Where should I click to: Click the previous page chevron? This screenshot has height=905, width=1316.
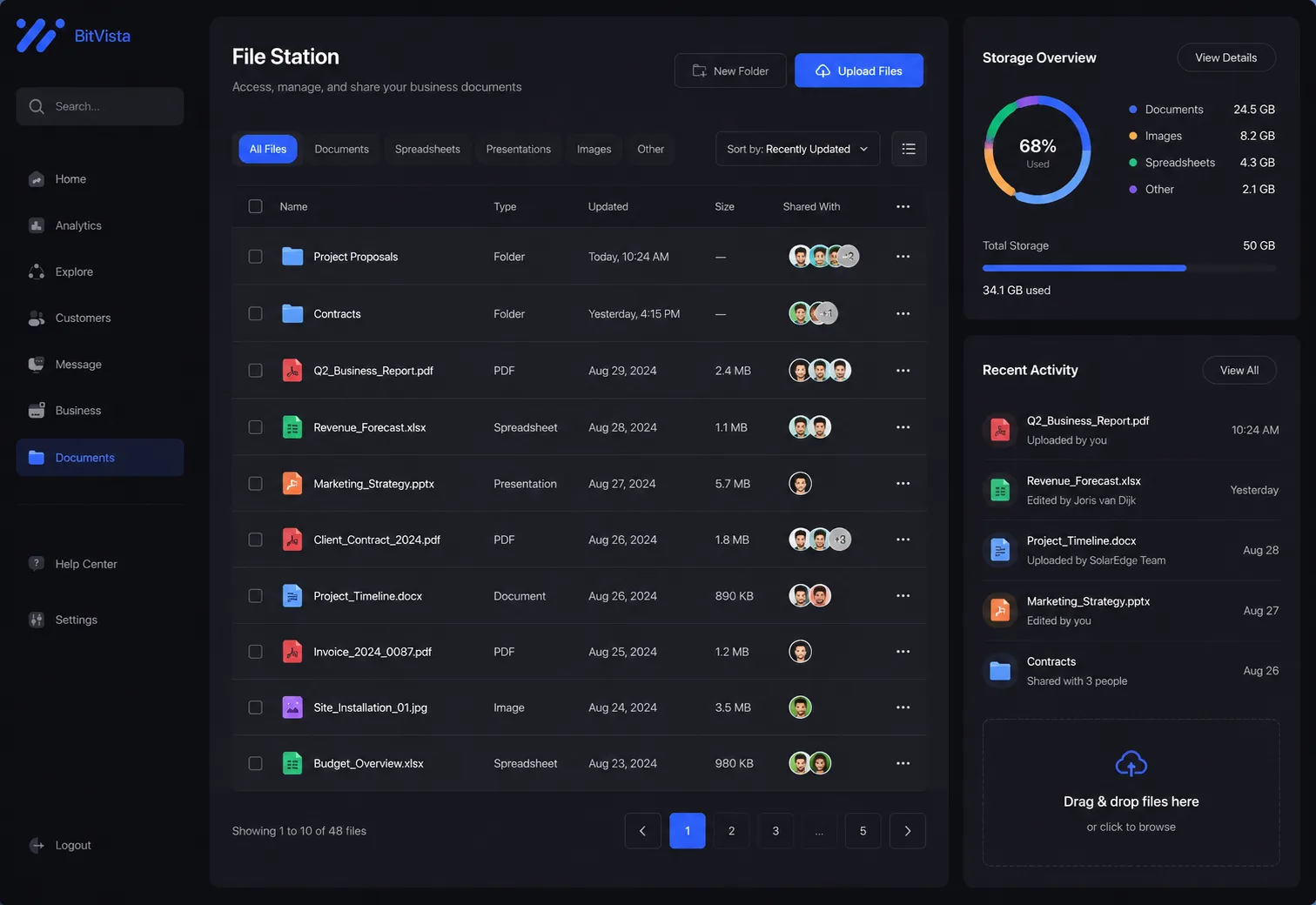tap(642, 831)
